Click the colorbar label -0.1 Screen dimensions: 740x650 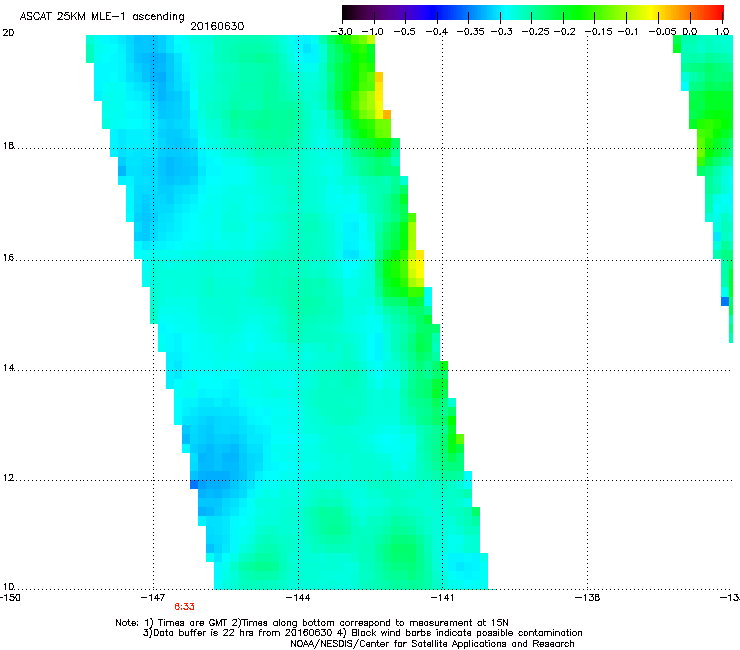pyautogui.click(x=628, y=32)
